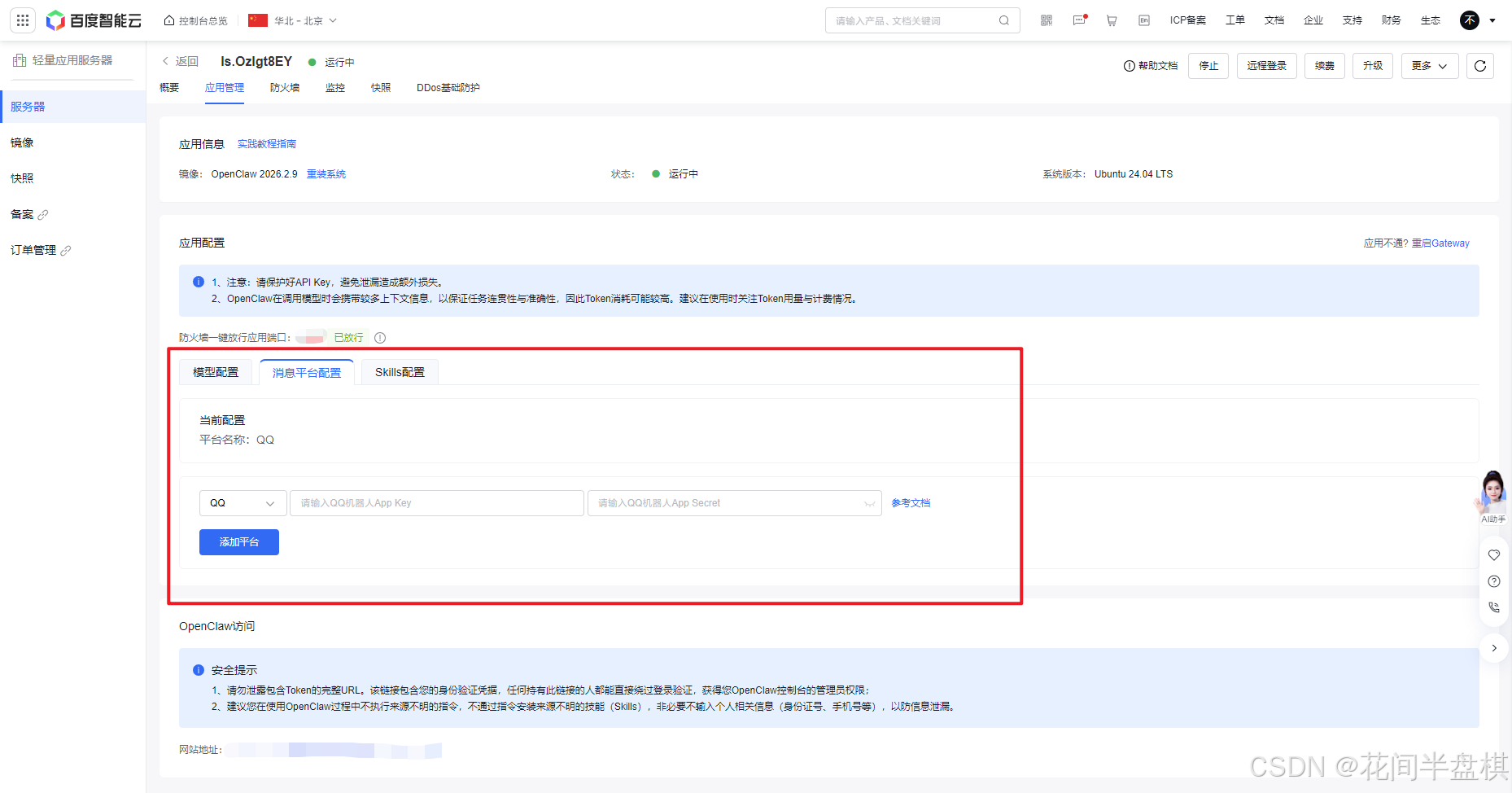Click the 重启Gateway link
Viewport: 1512px width, 793px height.
pyautogui.click(x=1440, y=243)
